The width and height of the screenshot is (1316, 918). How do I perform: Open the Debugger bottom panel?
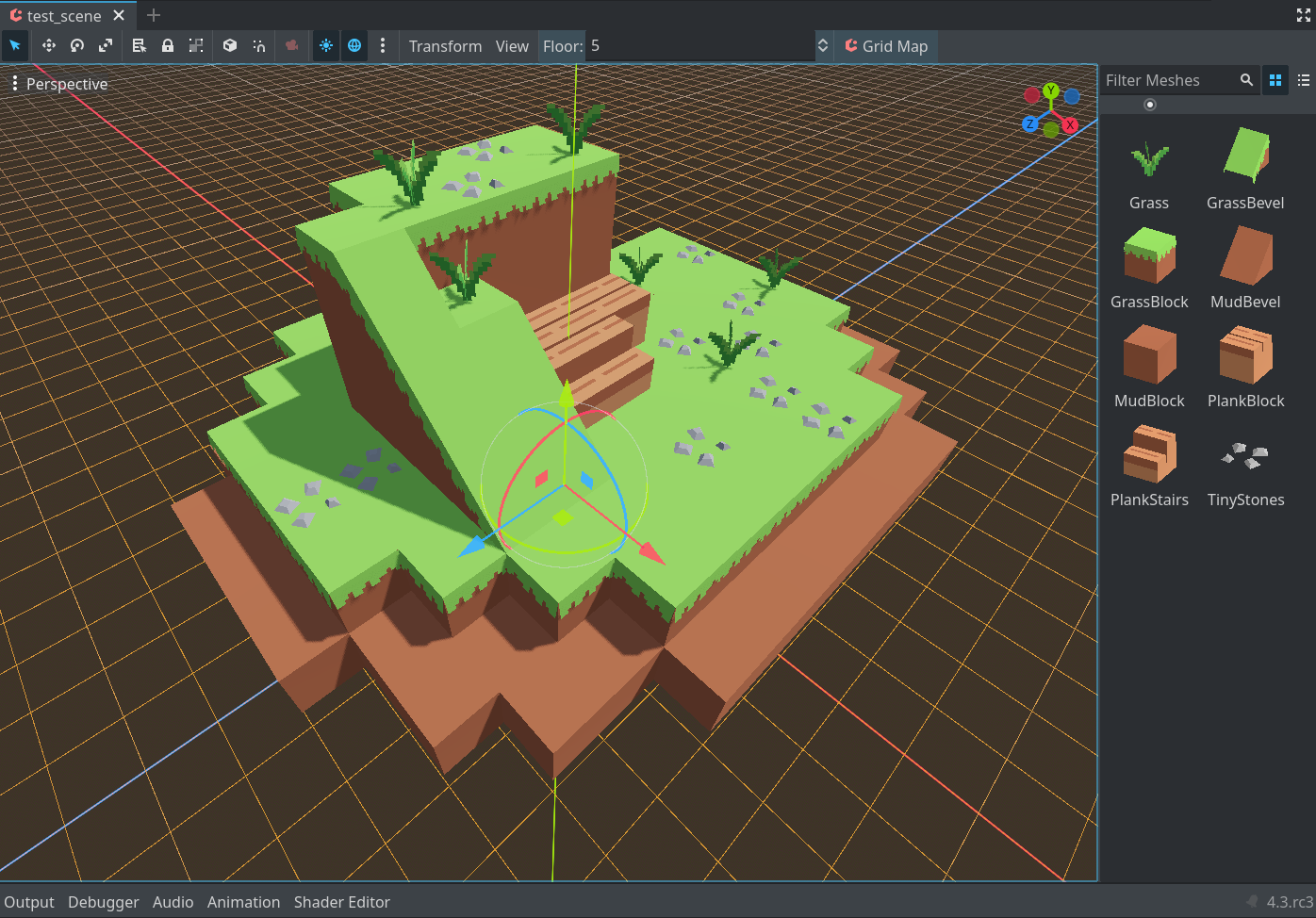pyautogui.click(x=104, y=902)
